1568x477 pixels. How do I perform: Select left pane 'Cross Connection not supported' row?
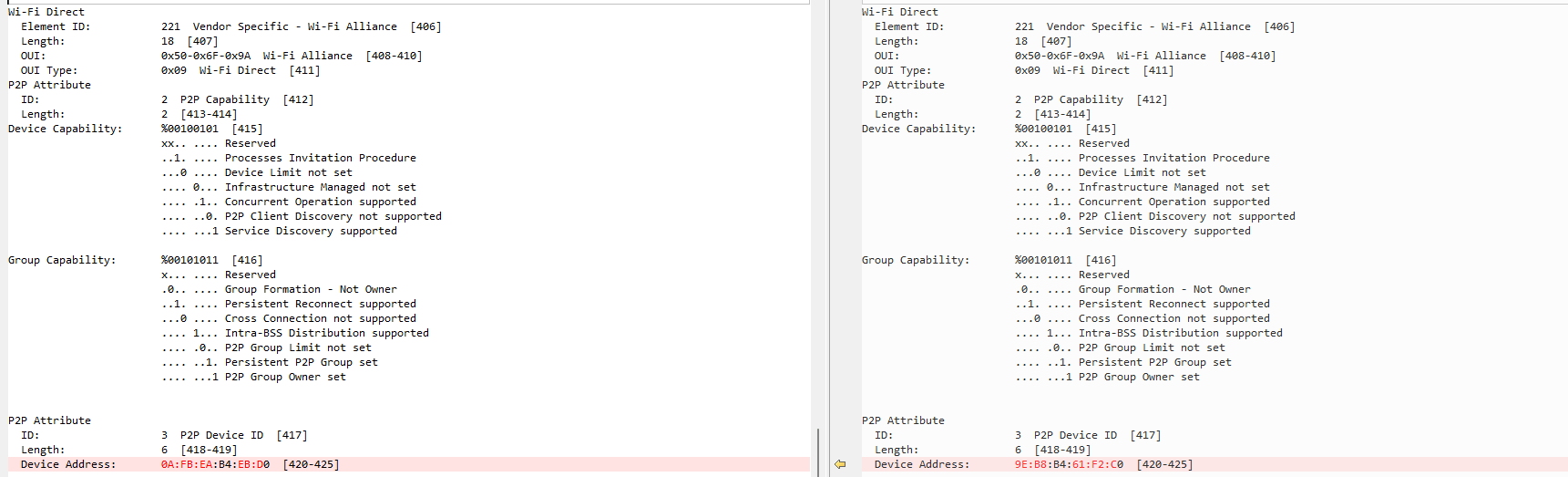289,318
